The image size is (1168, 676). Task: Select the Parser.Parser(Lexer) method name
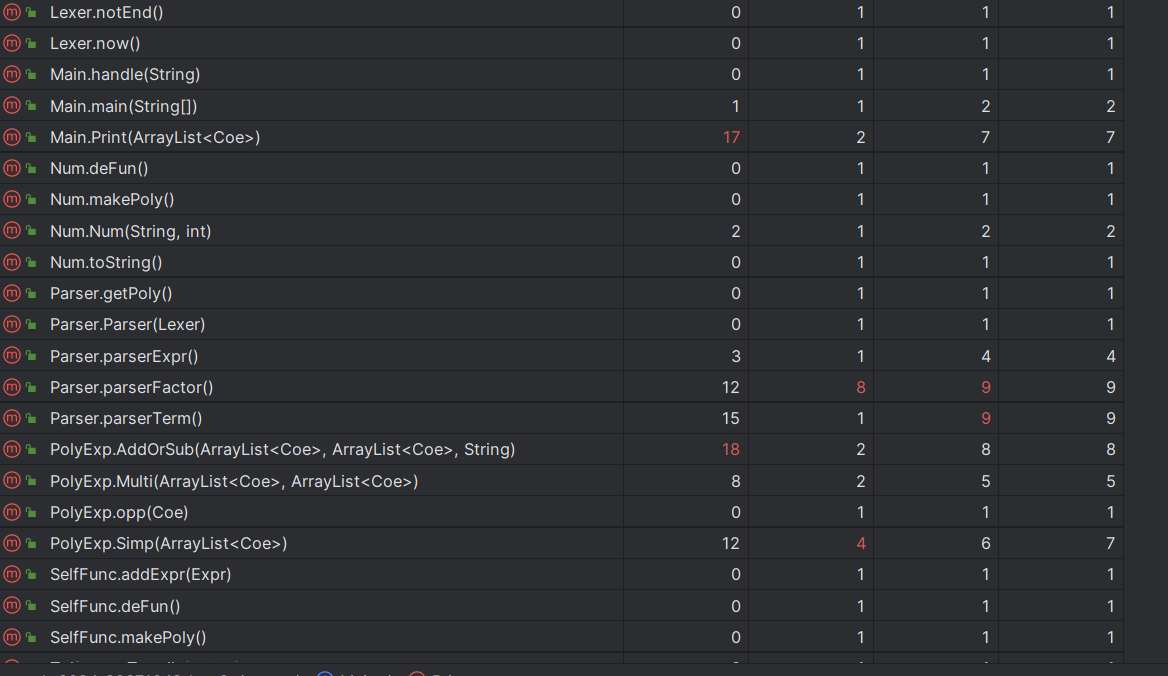pyautogui.click(x=127, y=325)
